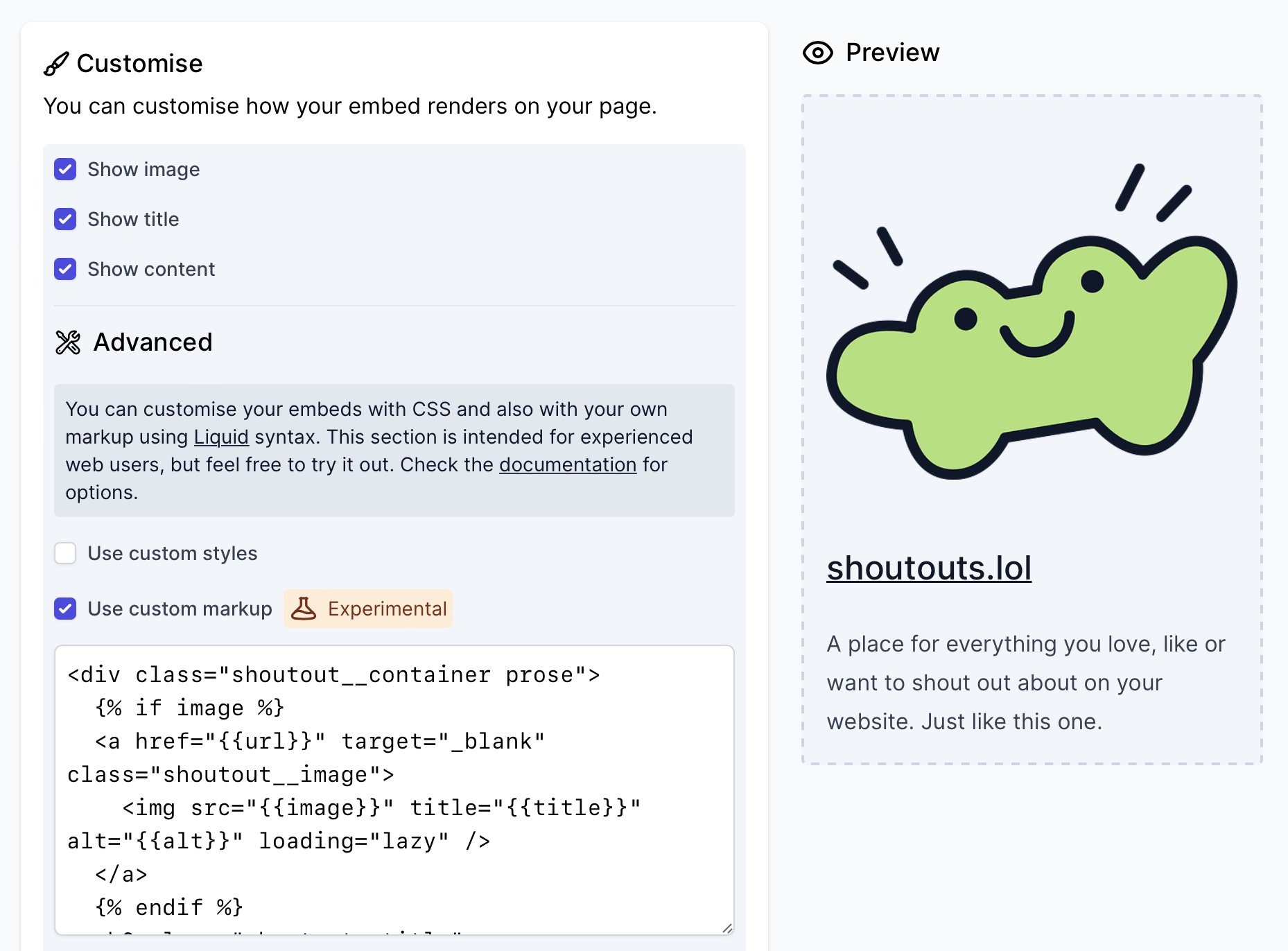Screen dimensions: 1288x951
Task: Click the Use custom styles label
Action: coord(173,554)
